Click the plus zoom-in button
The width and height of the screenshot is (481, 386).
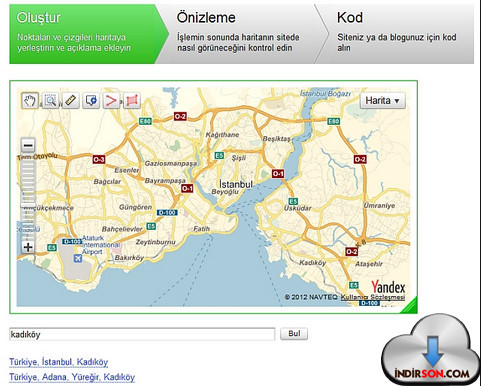28,247
